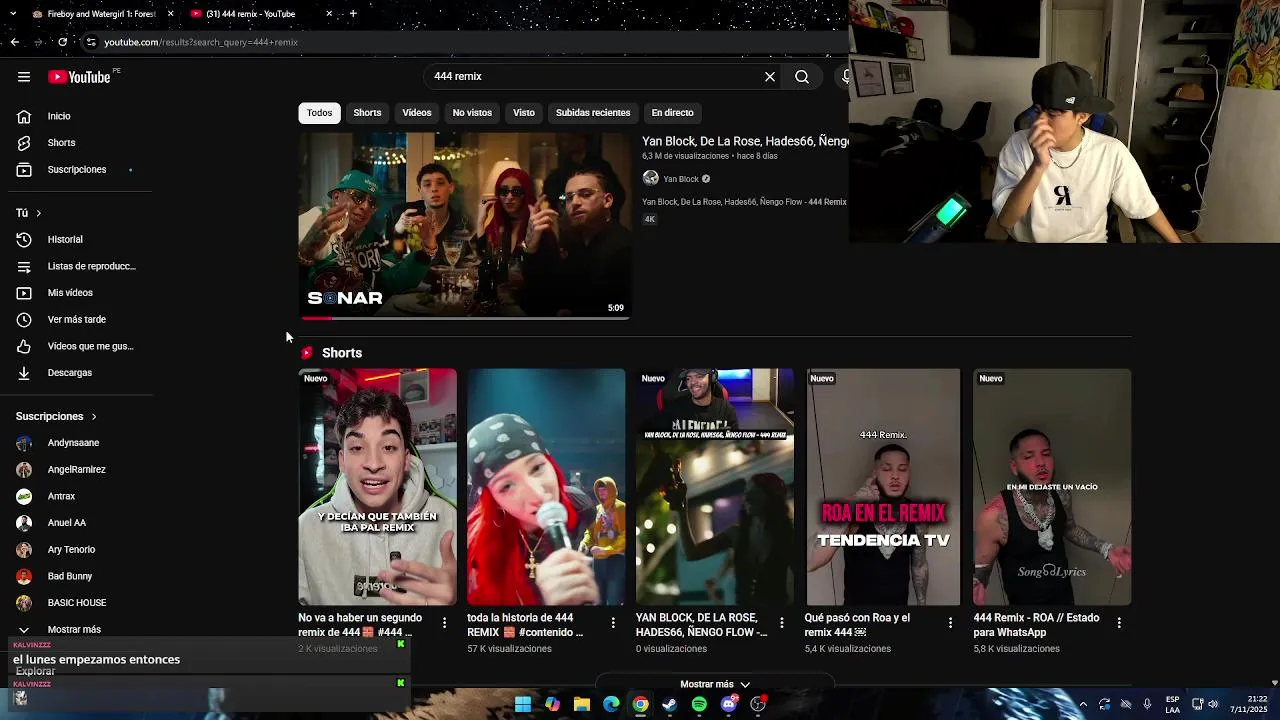Click the red watch progress bar on thumbnail
This screenshot has height=720, width=1280.
316,318
